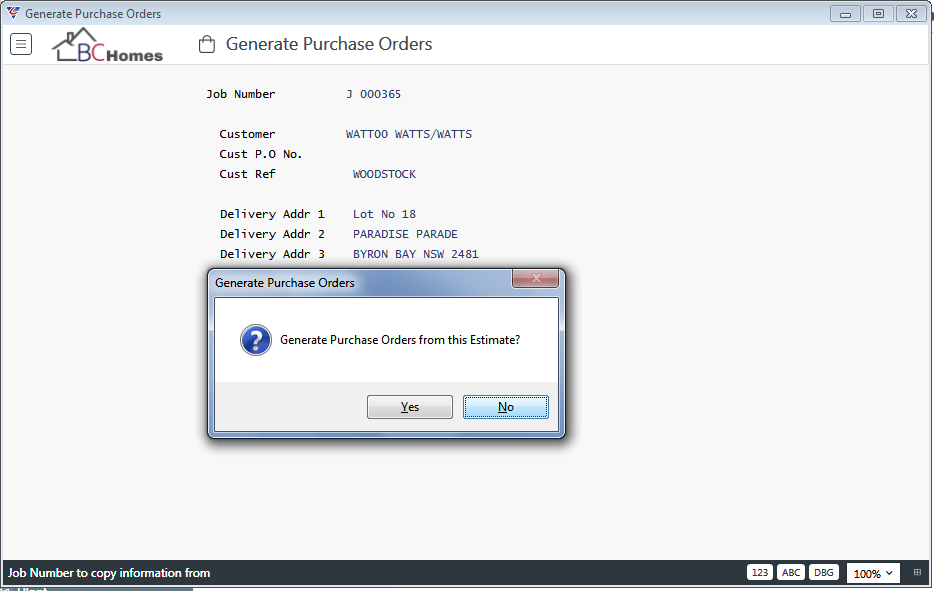Toggle the 123 status bar indicator
The image size is (934, 591).
(759, 573)
